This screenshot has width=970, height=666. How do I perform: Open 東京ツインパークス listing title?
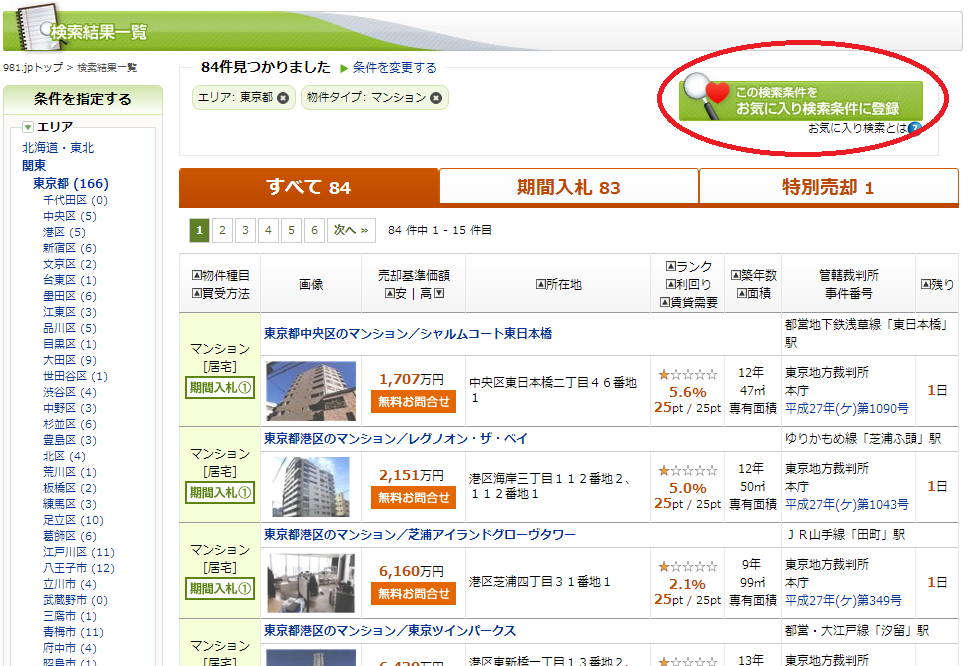[390, 630]
